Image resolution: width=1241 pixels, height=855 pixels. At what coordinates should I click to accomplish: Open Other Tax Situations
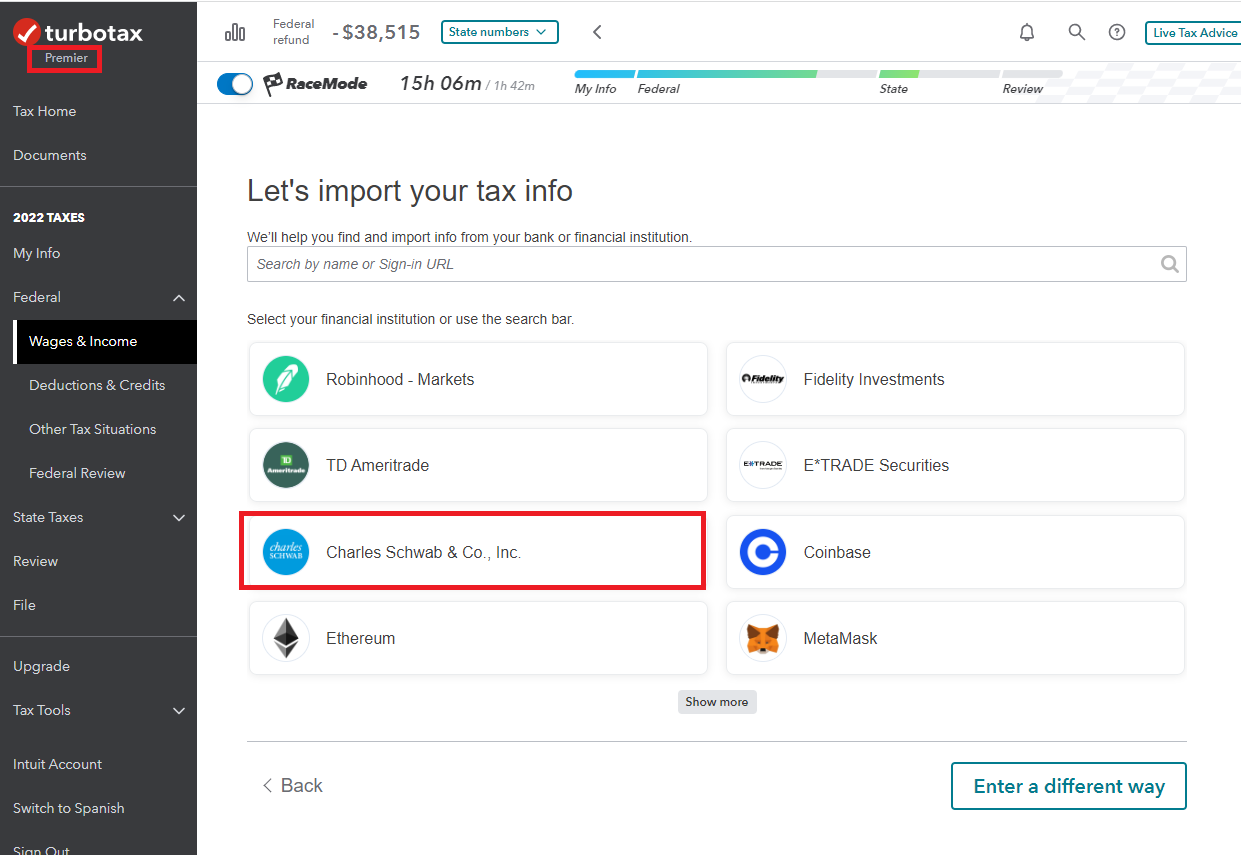point(93,429)
